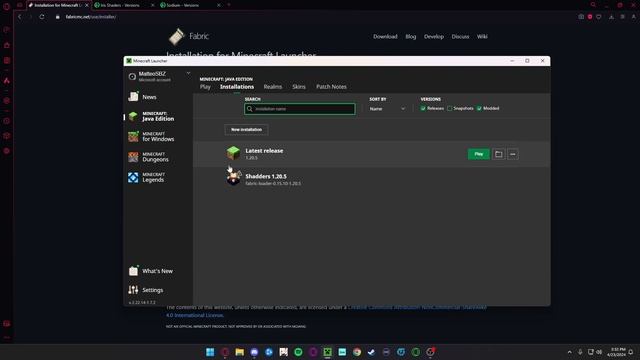This screenshot has height=360, width=640.
Task: Click the browser address bar URL
Action: [x=91, y=17]
